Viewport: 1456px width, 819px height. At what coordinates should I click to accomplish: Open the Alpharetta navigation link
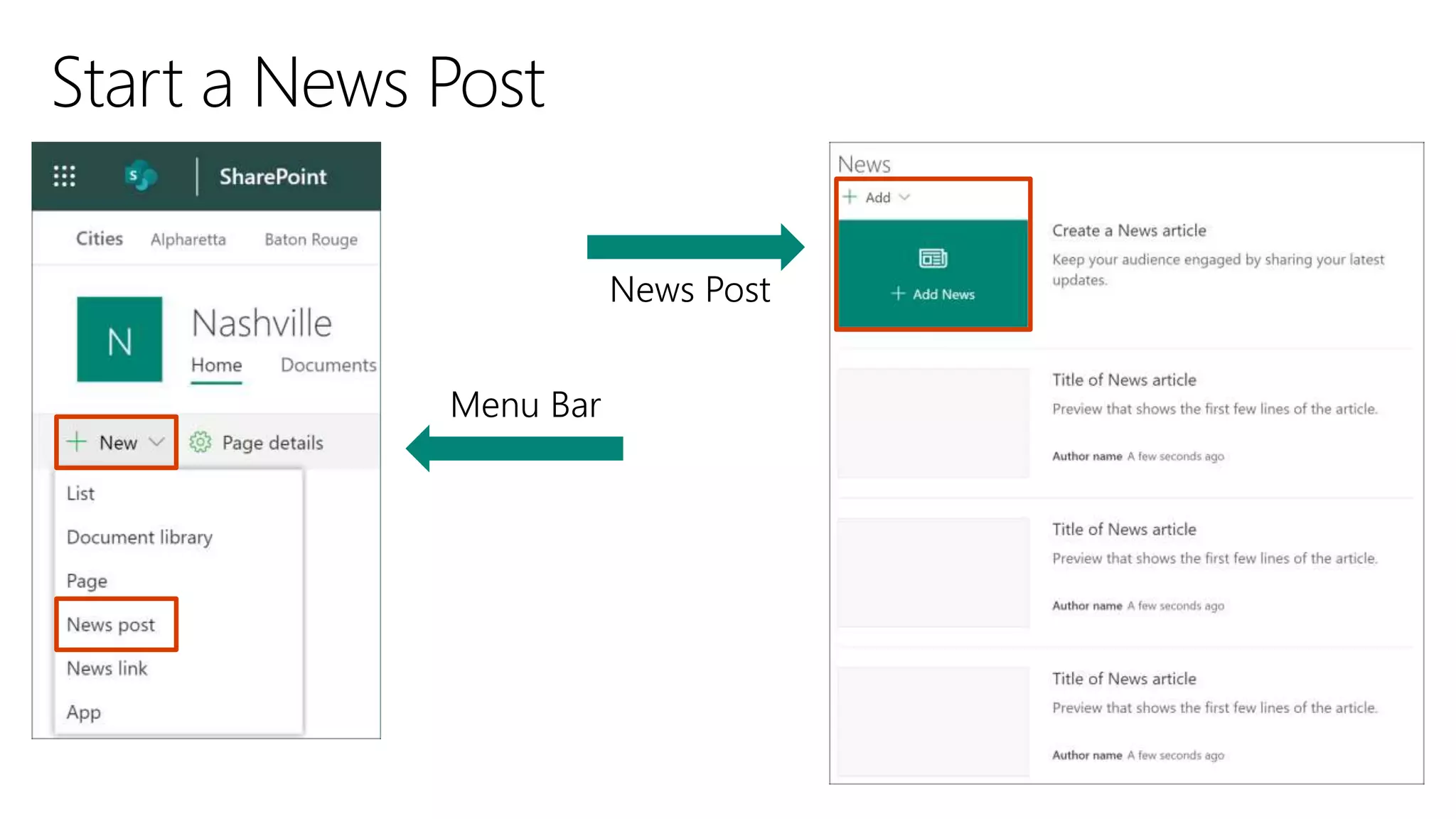click(x=188, y=240)
